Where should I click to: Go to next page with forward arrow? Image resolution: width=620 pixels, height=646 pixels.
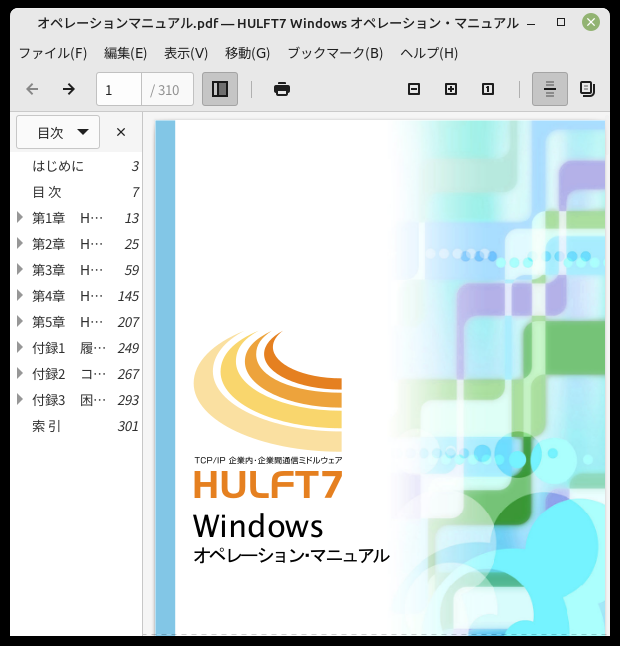click(69, 89)
